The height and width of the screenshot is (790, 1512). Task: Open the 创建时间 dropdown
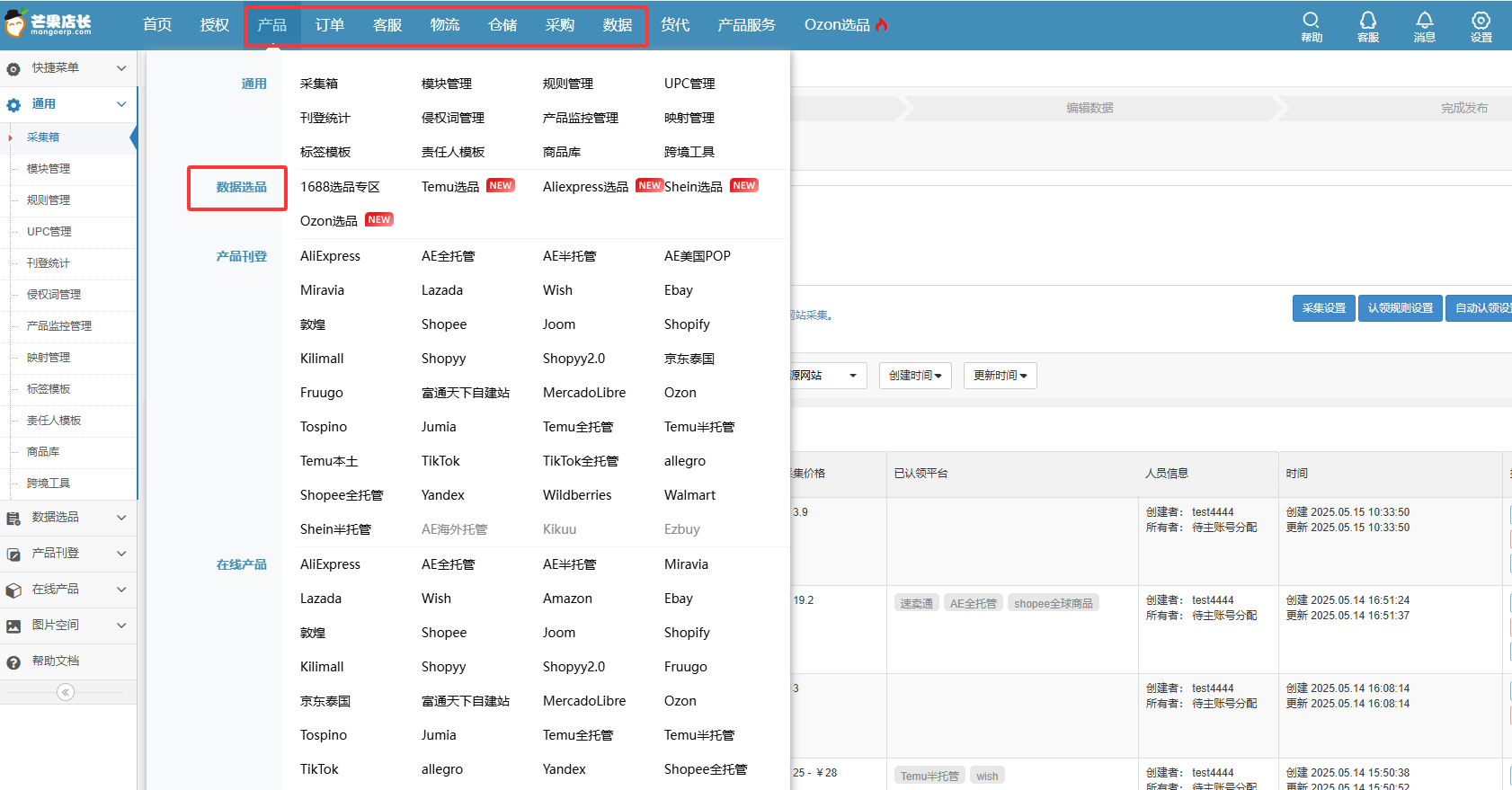point(915,376)
